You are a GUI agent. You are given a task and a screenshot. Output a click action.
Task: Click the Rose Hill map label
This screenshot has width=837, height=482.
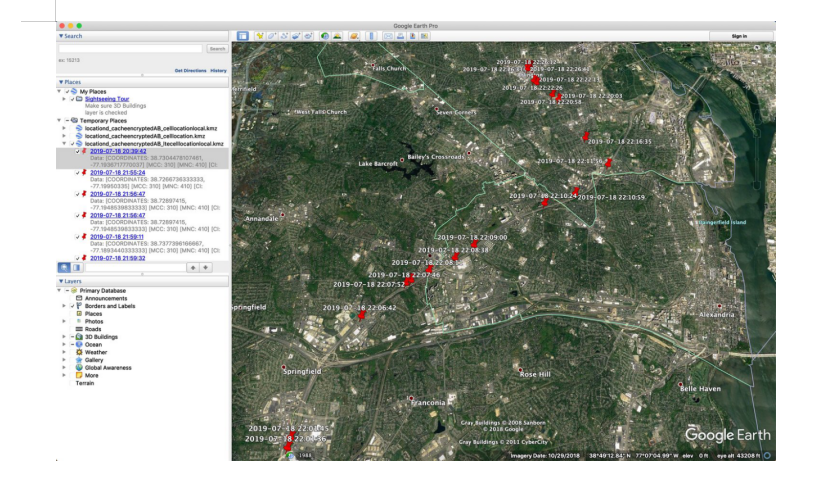(535, 374)
